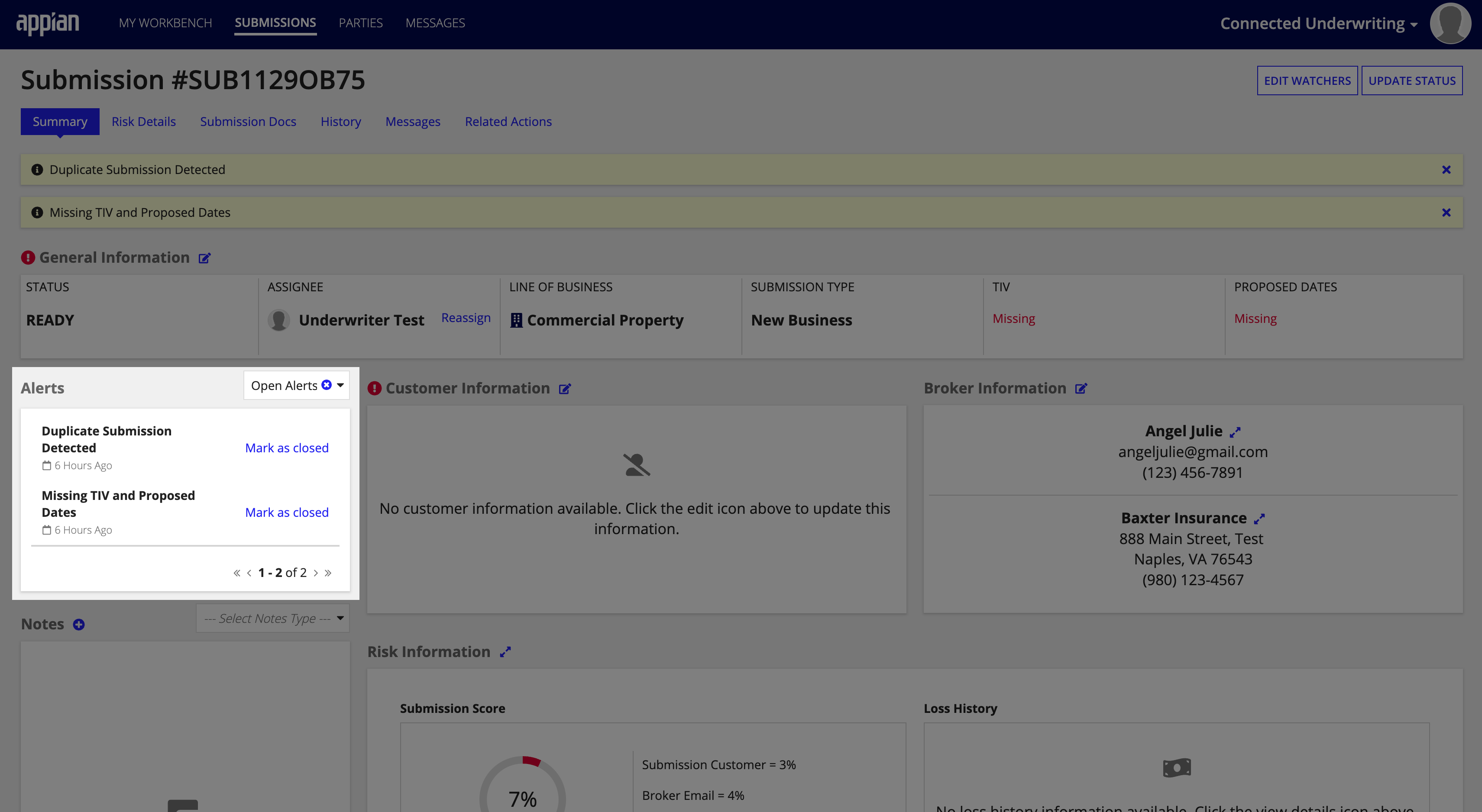Clear the Open Alerts filter selection
1482x812 pixels.
click(x=326, y=385)
